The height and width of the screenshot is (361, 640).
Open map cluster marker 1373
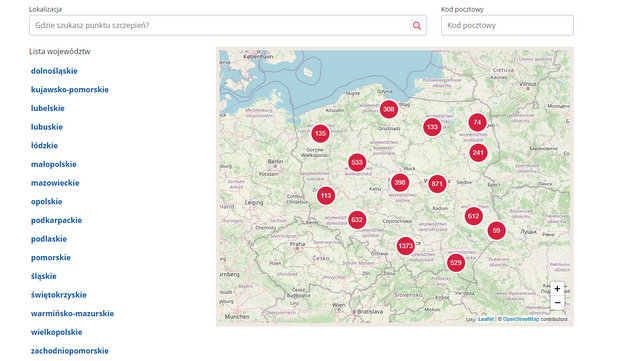tap(405, 246)
